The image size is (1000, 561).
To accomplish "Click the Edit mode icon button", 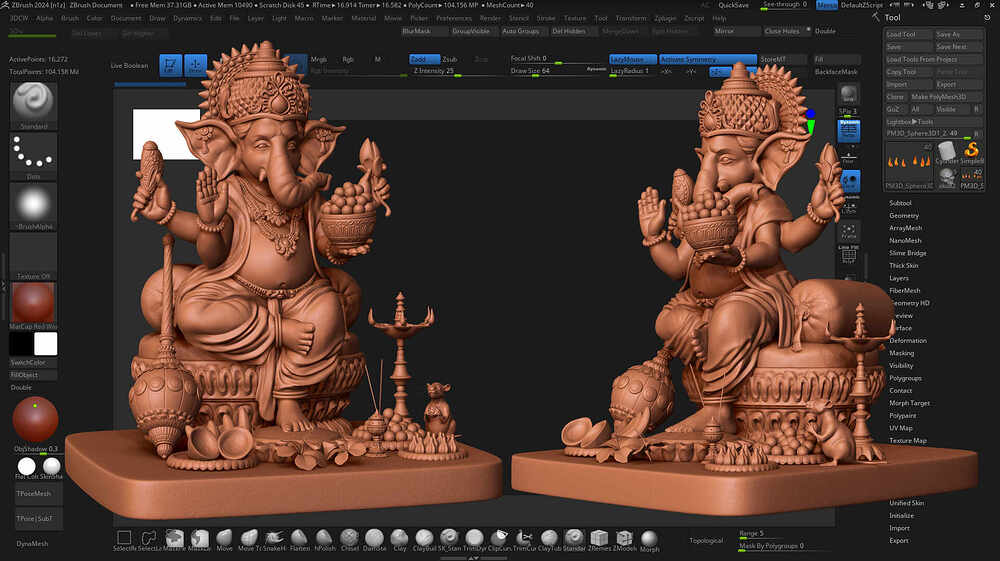I will [x=170, y=65].
